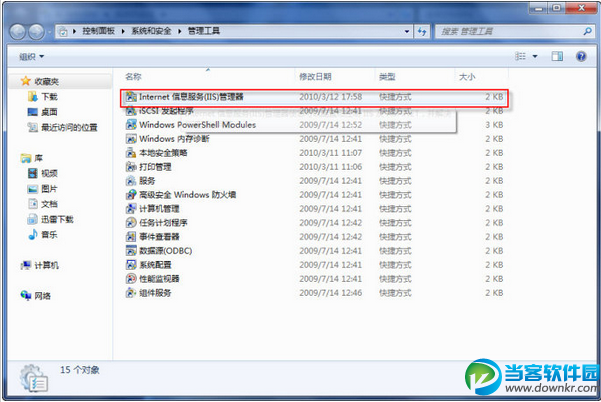Click the 收藏夹 star icon

26,81
